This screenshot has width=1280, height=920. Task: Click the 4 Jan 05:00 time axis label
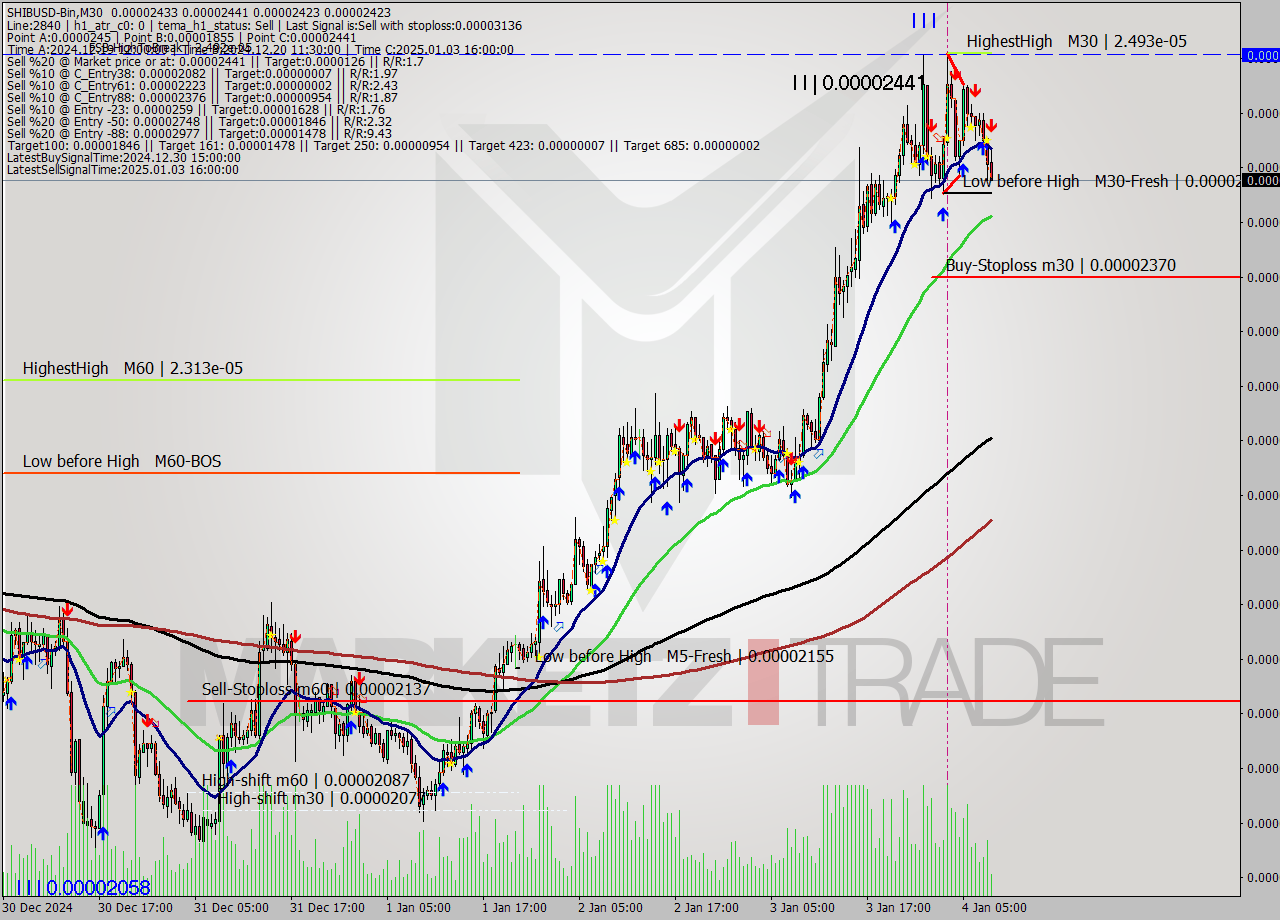point(995,908)
